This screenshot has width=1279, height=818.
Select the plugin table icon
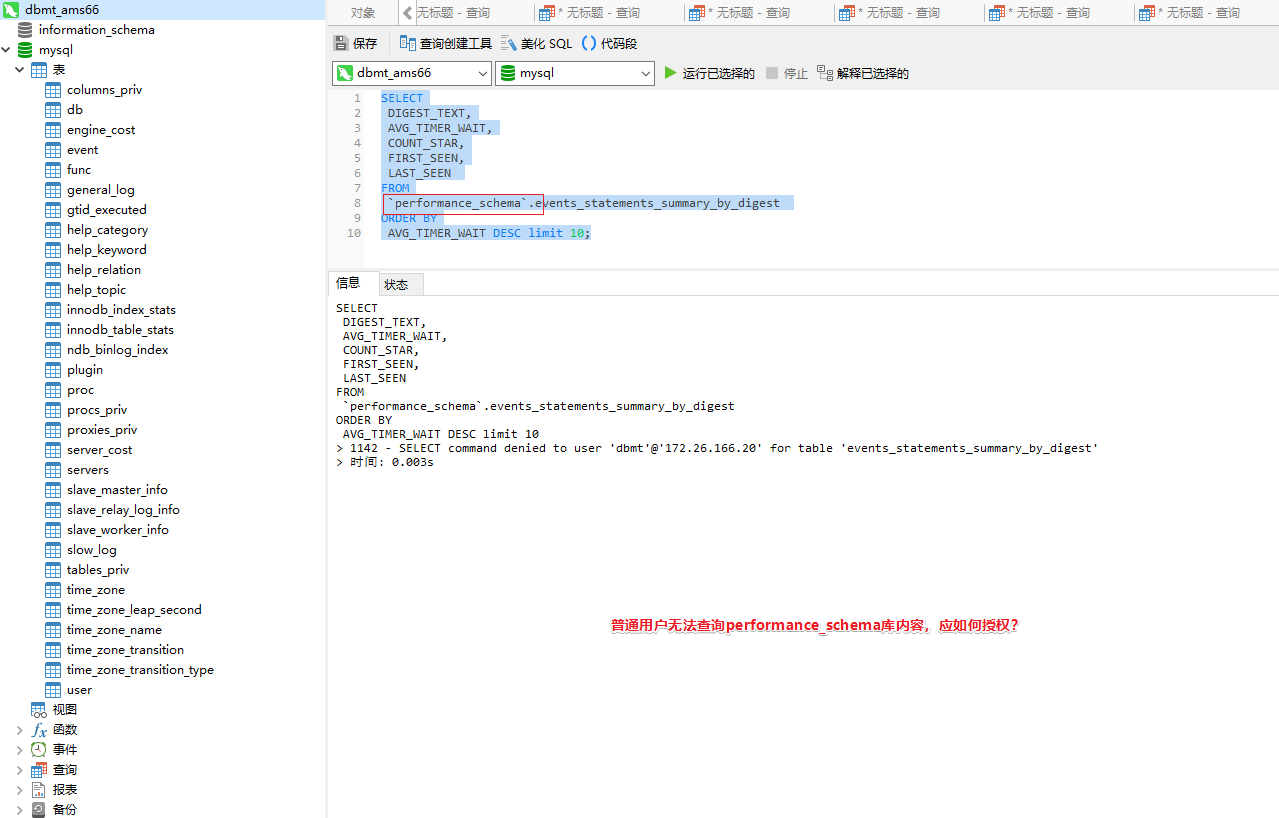pos(53,370)
